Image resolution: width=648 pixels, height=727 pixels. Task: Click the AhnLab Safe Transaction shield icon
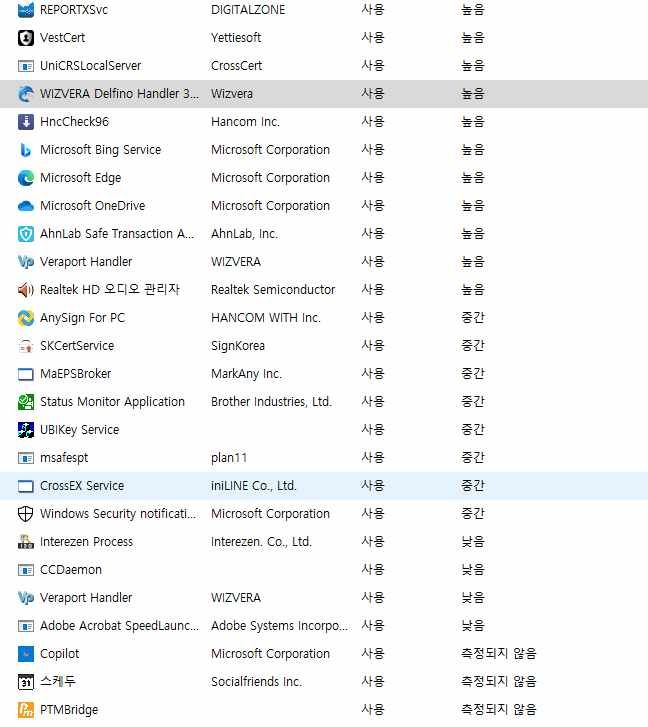coord(26,234)
